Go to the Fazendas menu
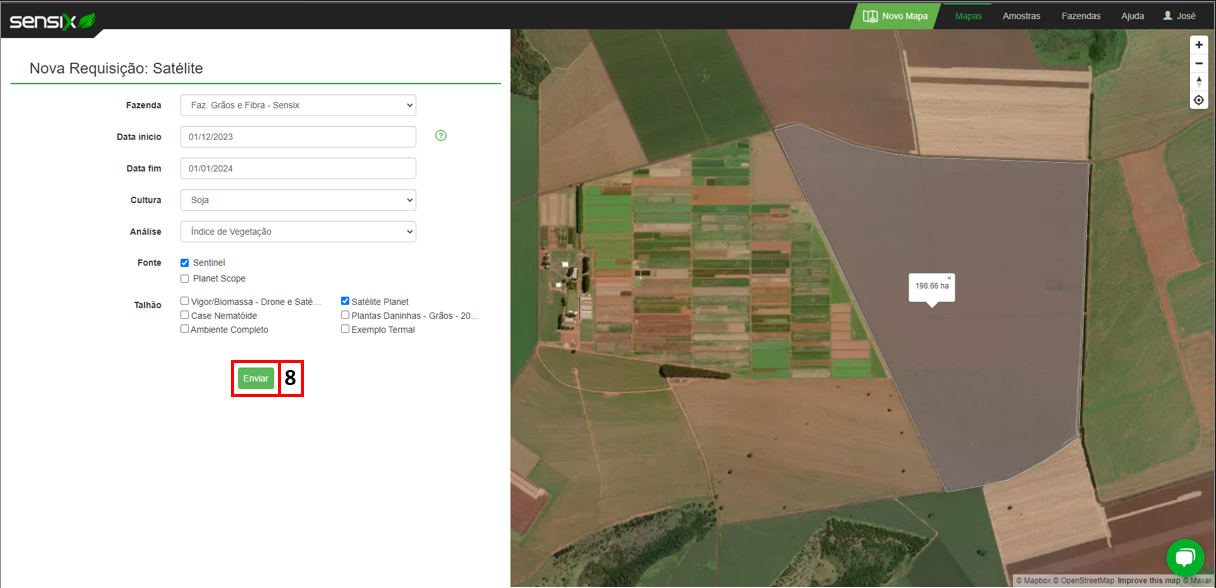The height and width of the screenshot is (588, 1216). click(x=1081, y=16)
